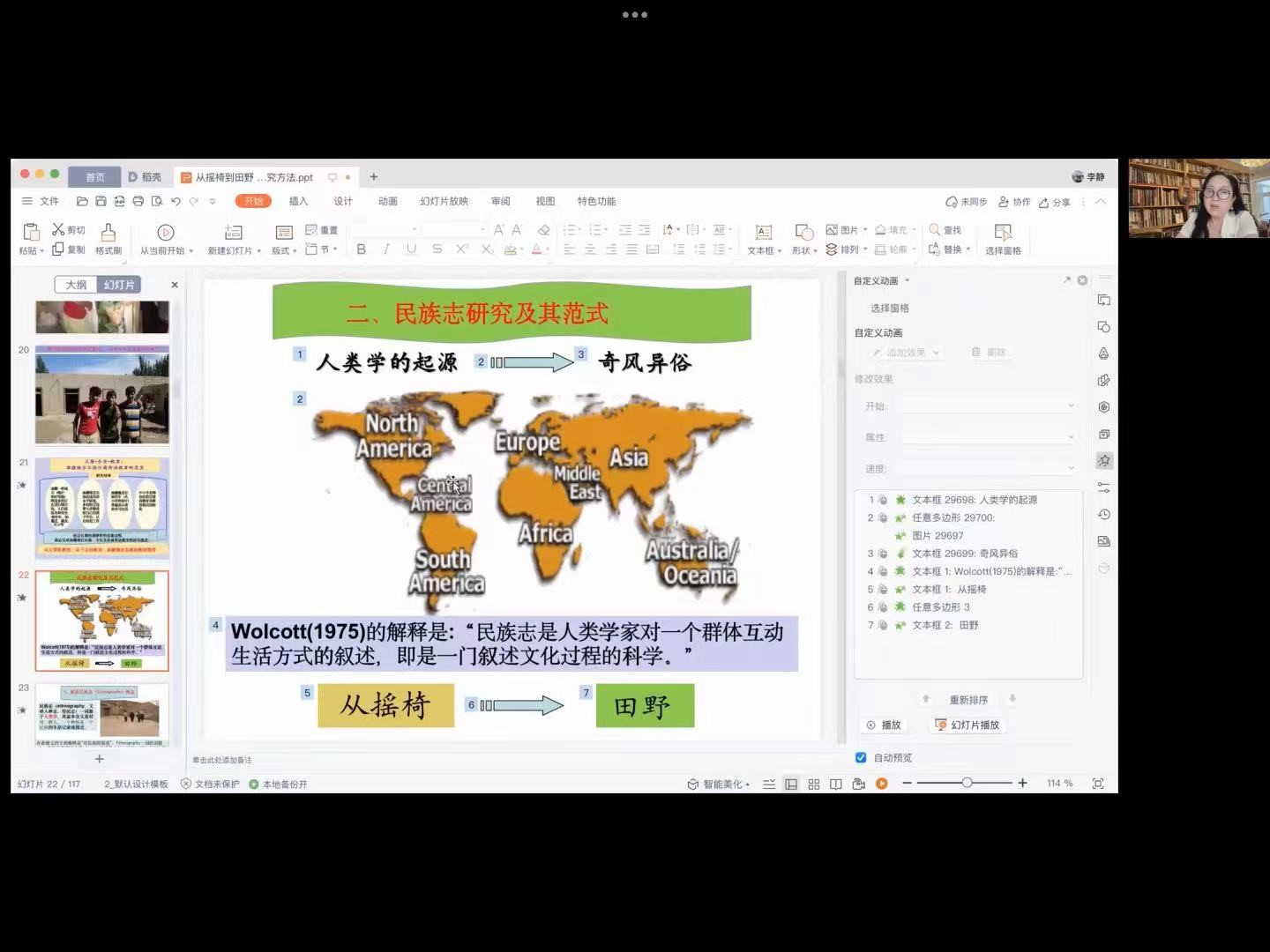Open the 动画 ribbon tab
Viewport: 1270px width, 952px height.
click(x=388, y=202)
